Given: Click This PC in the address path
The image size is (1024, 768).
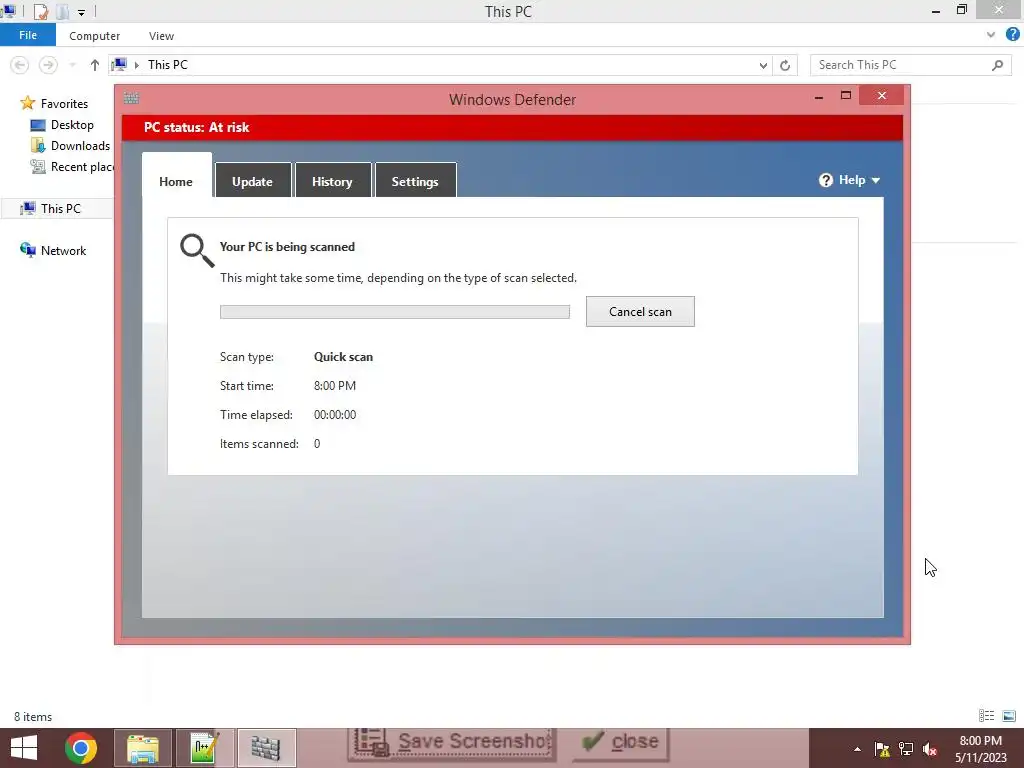Looking at the screenshot, I should click(x=168, y=65).
